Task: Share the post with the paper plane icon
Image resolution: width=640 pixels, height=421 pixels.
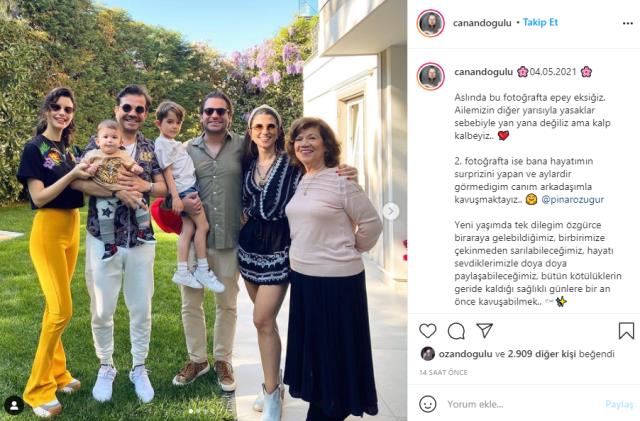Action: [x=484, y=330]
